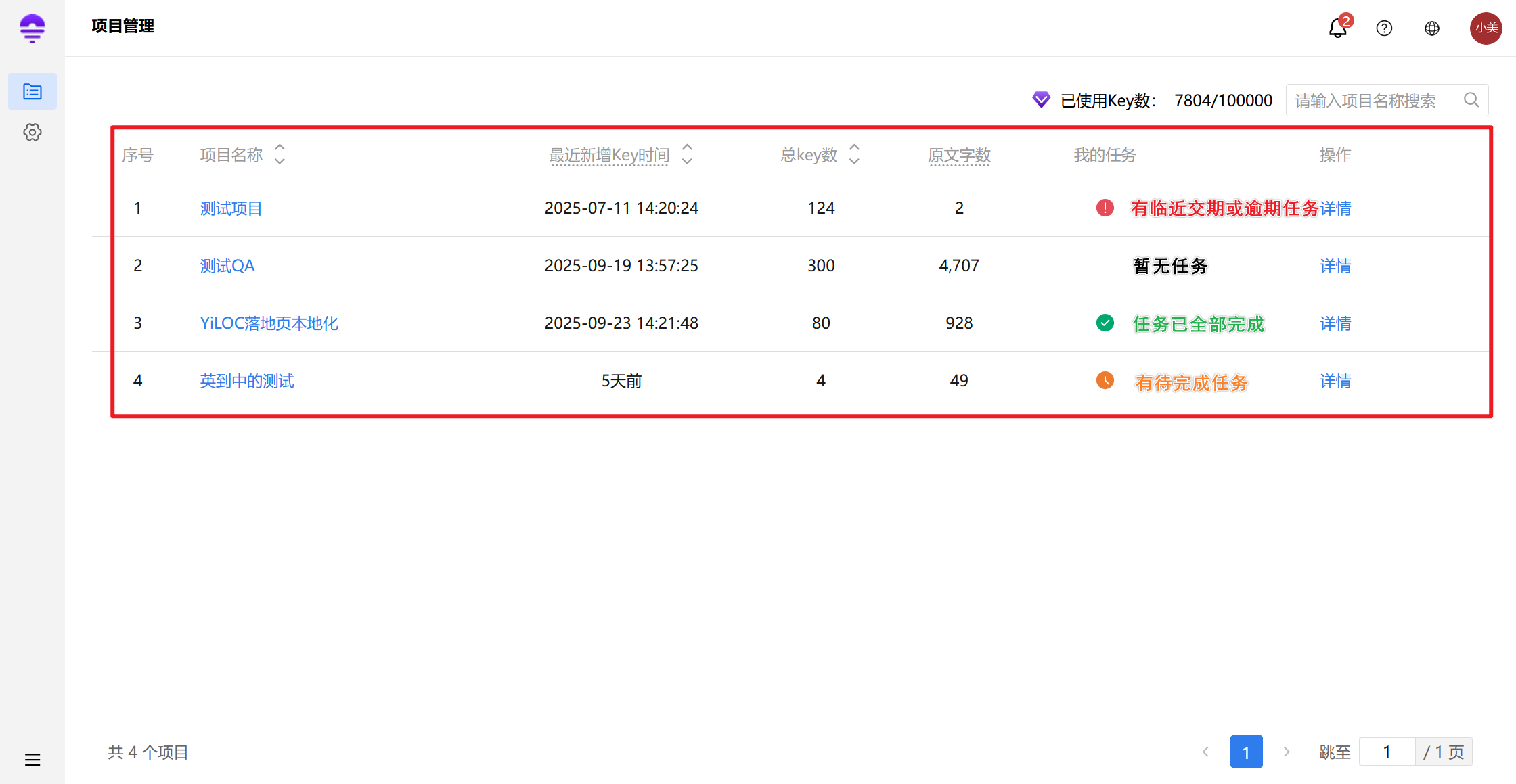The width and height of the screenshot is (1516, 784).
Task: Open the settings gear in sidebar
Action: (32, 133)
